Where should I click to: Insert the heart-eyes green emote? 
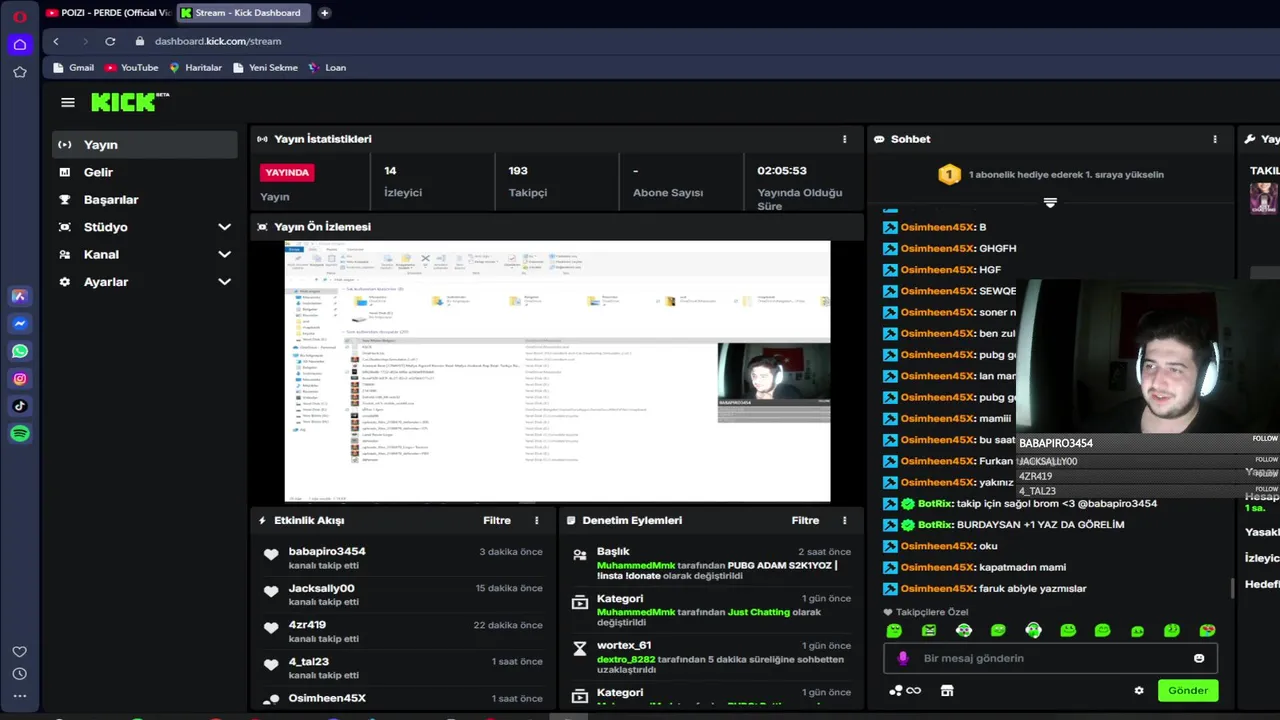[x=1207, y=630]
